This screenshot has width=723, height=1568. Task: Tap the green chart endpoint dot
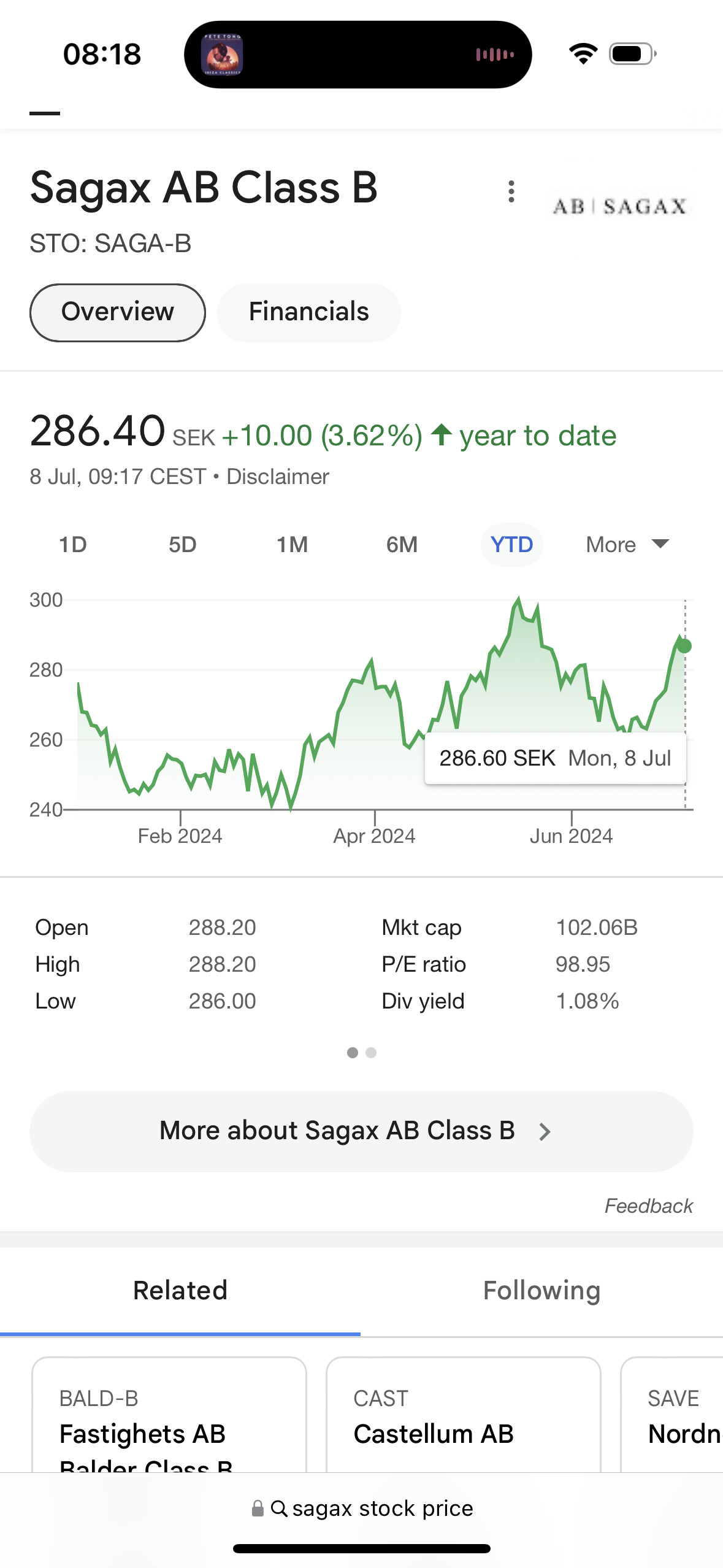(x=684, y=646)
